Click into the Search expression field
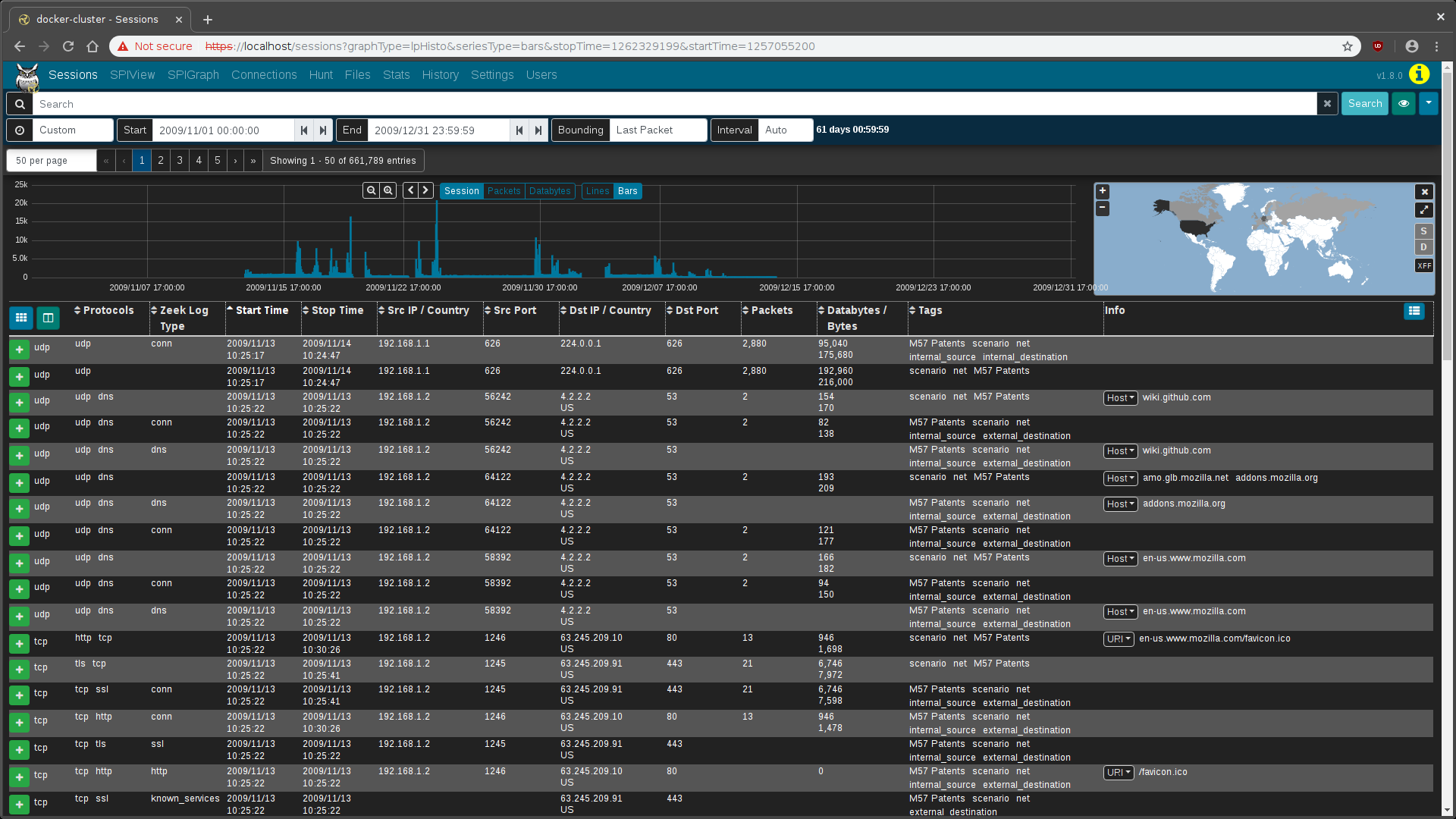This screenshot has height=819, width=1456. pyautogui.click(x=673, y=104)
